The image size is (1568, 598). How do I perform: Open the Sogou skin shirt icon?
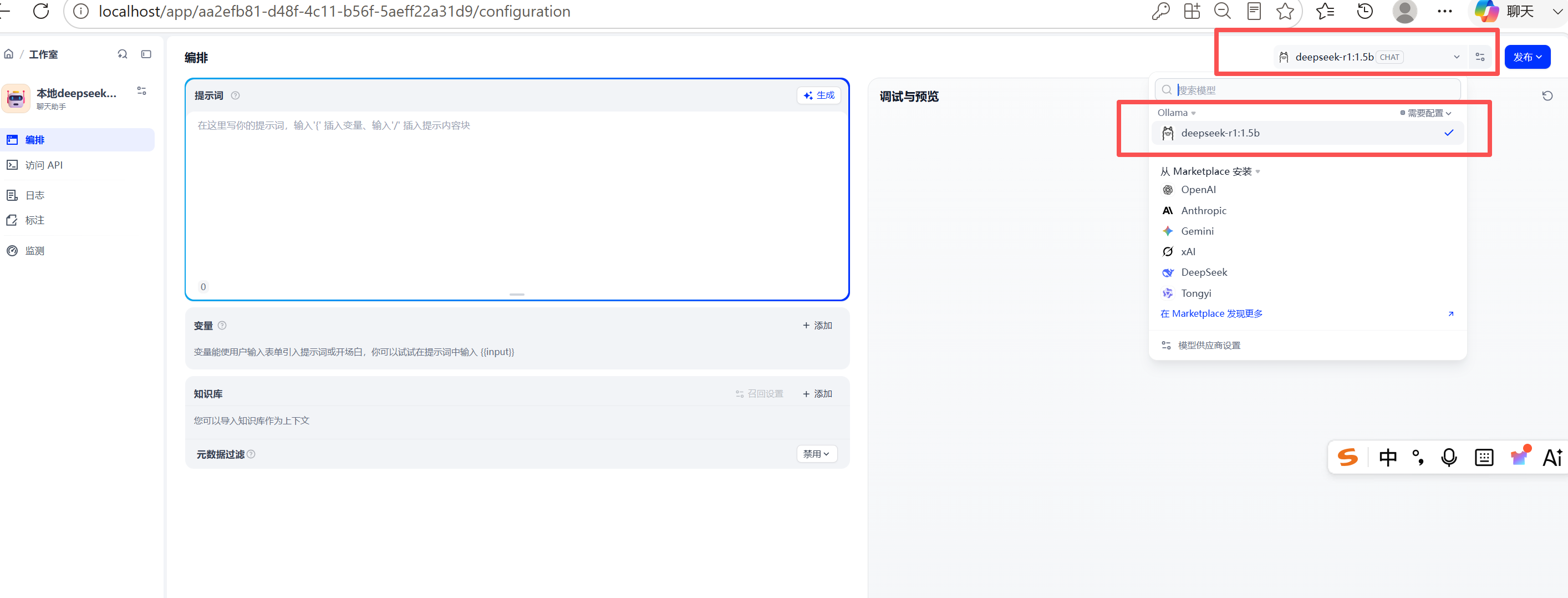click(1519, 455)
